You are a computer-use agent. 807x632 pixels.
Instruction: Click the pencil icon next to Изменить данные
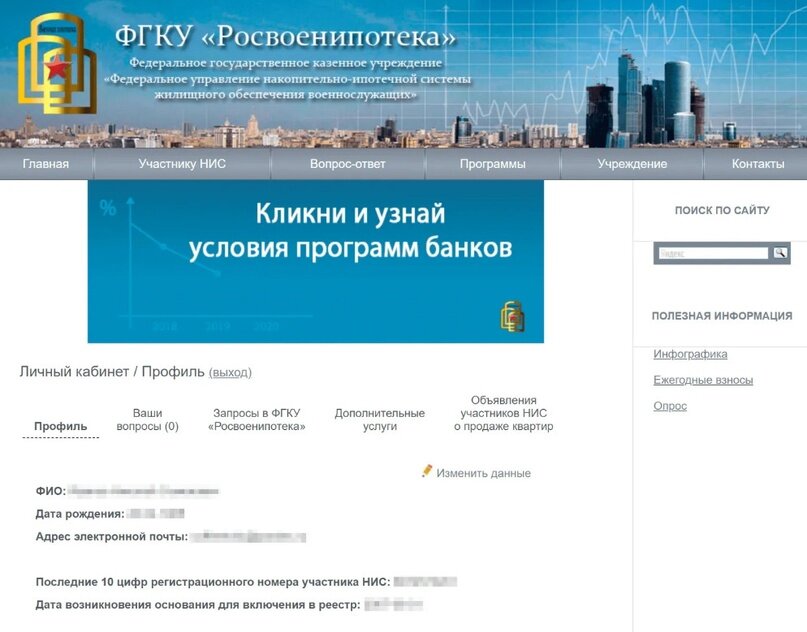tap(427, 471)
